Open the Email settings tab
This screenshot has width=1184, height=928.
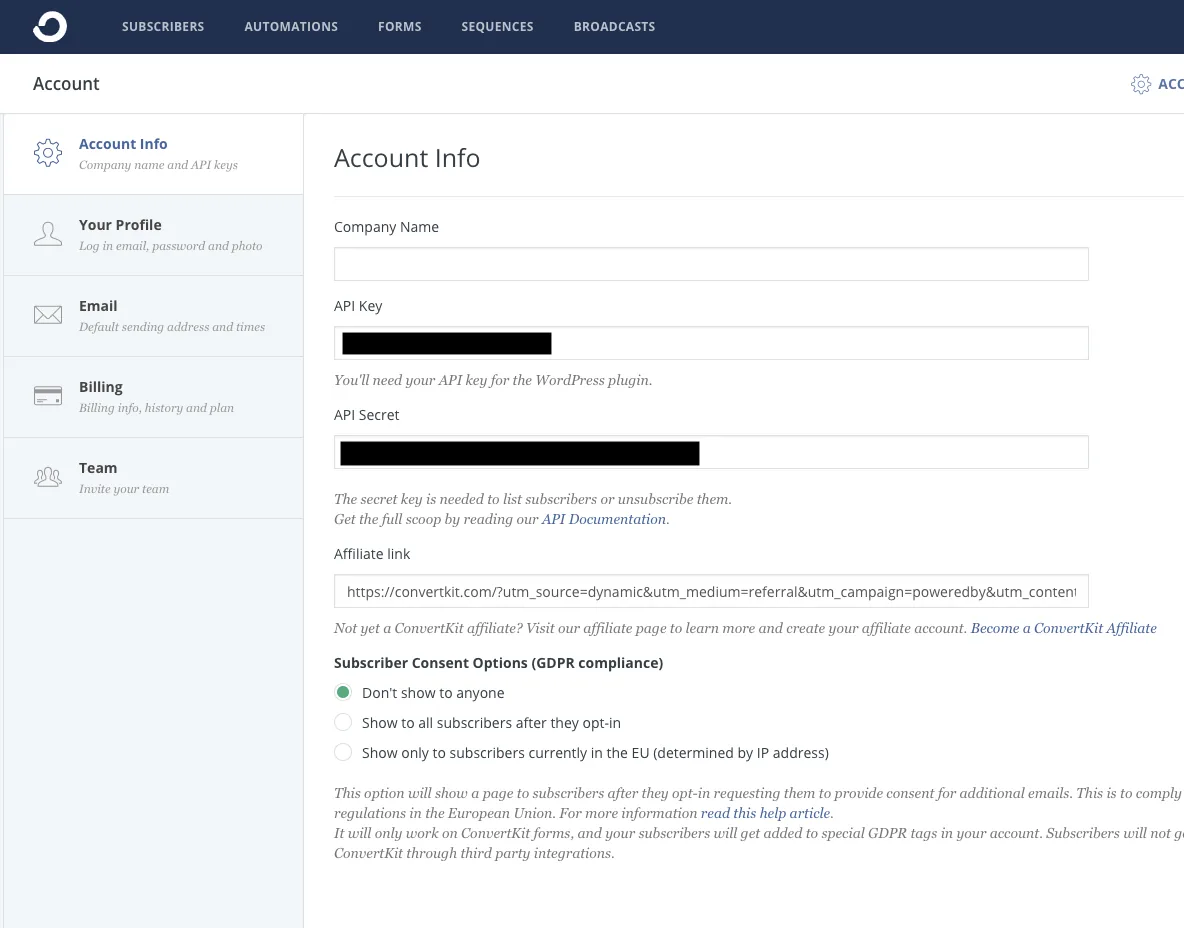click(153, 316)
